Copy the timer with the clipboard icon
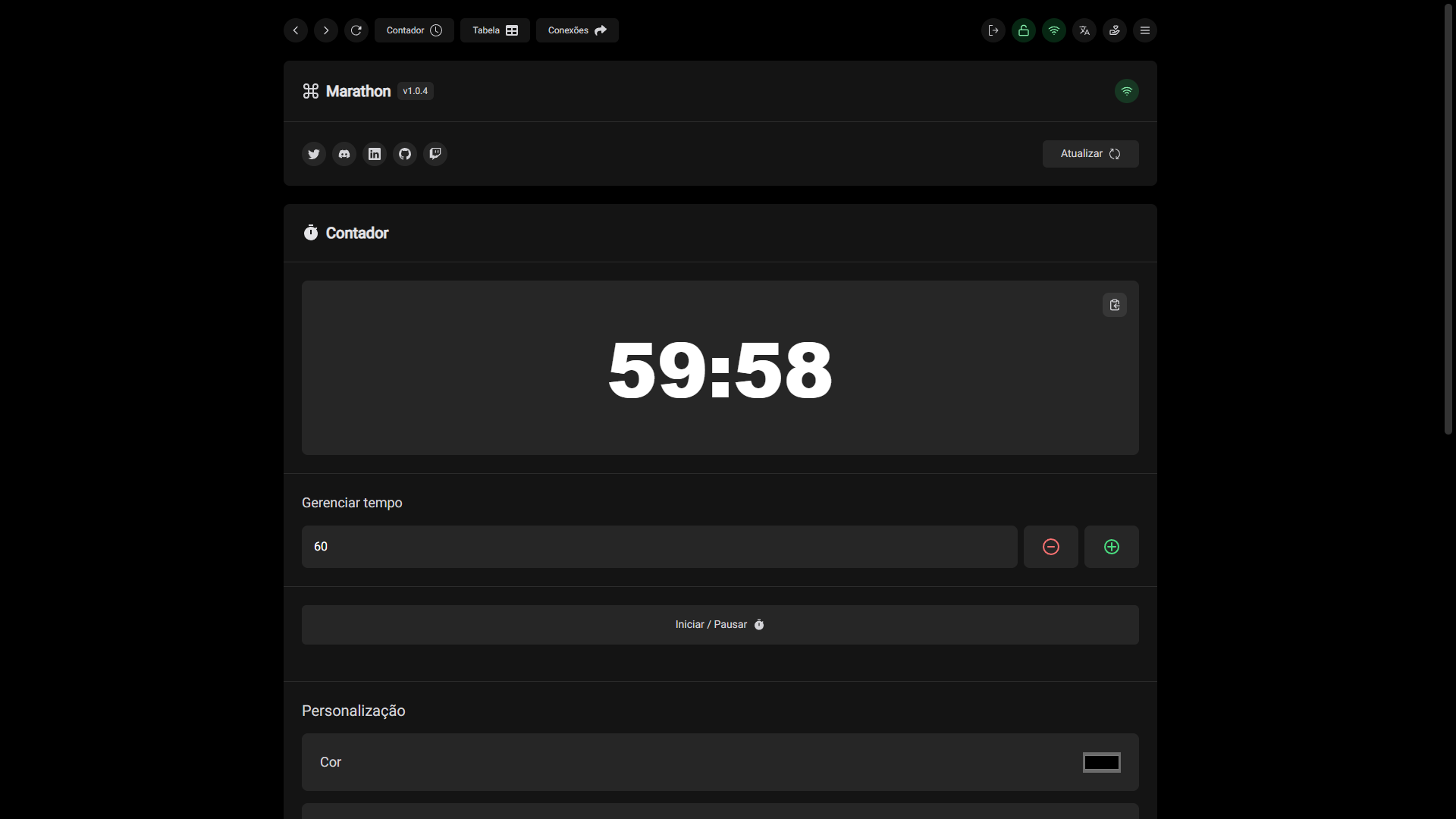 coord(1114,305)
